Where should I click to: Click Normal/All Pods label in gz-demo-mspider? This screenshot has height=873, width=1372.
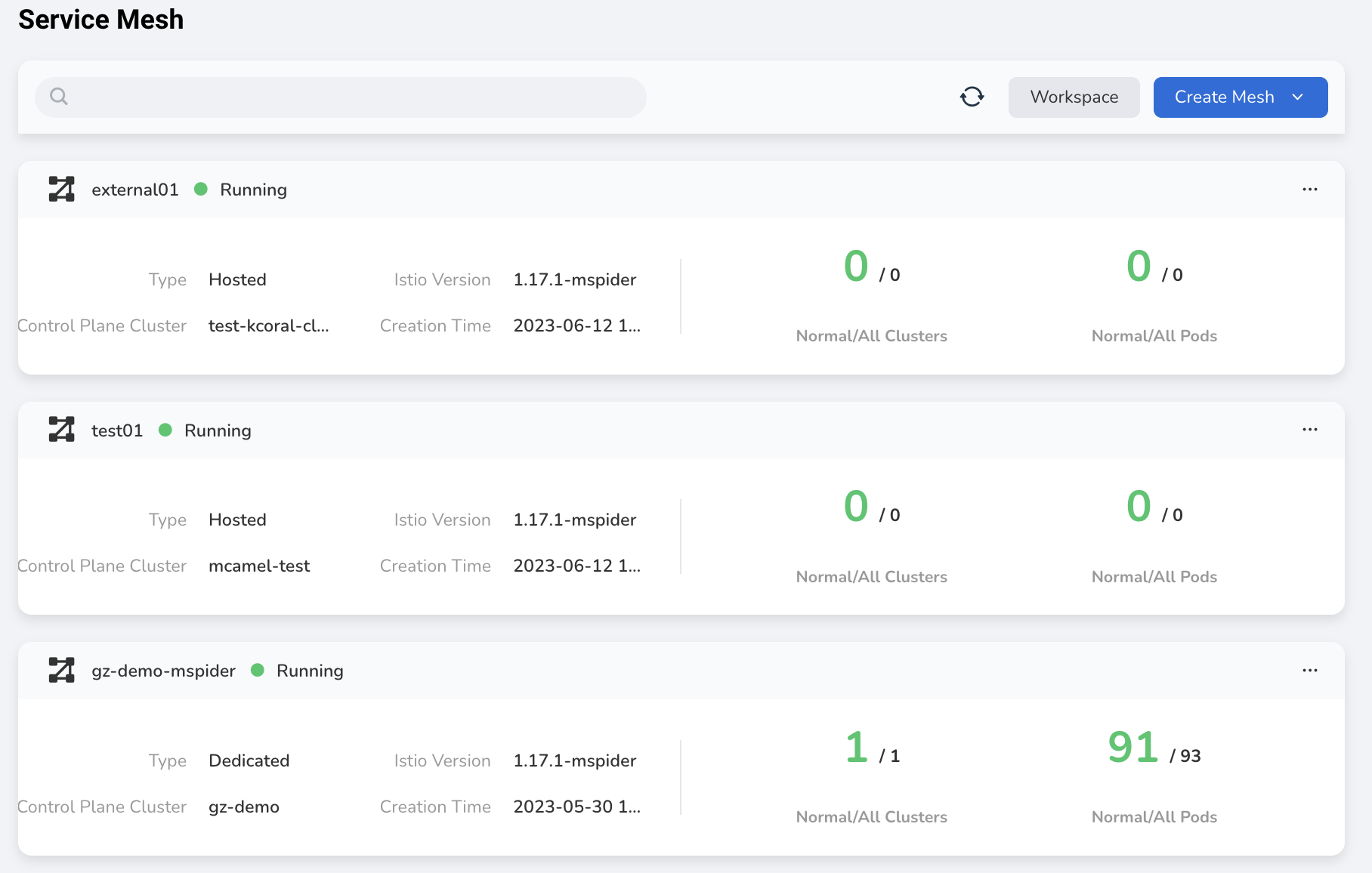click(x=1154, y=817)
